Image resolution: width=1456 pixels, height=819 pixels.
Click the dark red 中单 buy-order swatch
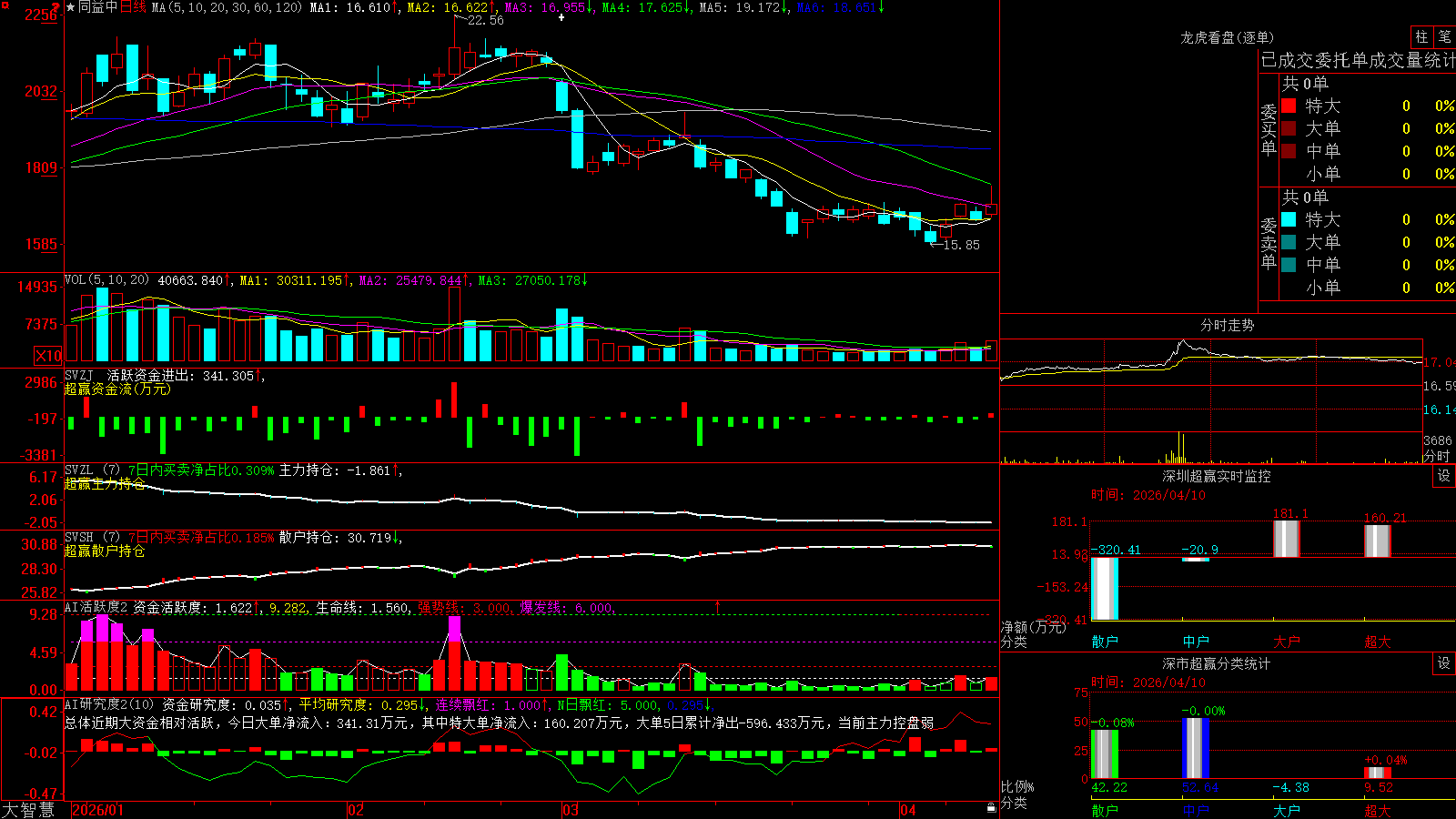tap(1289, 150)
